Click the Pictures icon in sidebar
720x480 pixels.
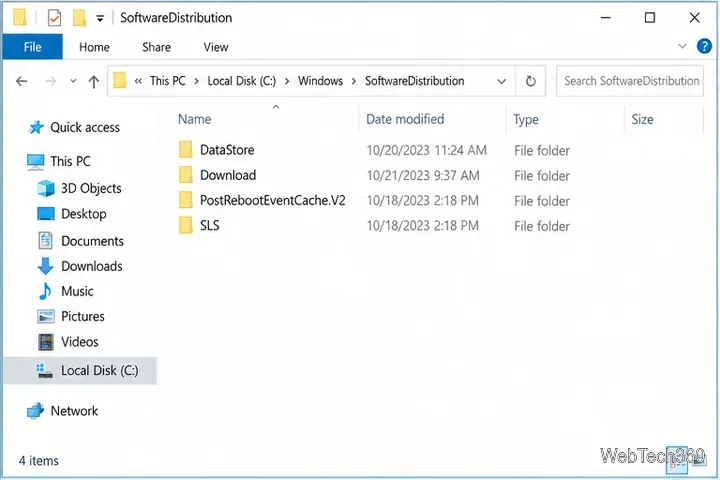pyautogui.click(x=45, y=316)
